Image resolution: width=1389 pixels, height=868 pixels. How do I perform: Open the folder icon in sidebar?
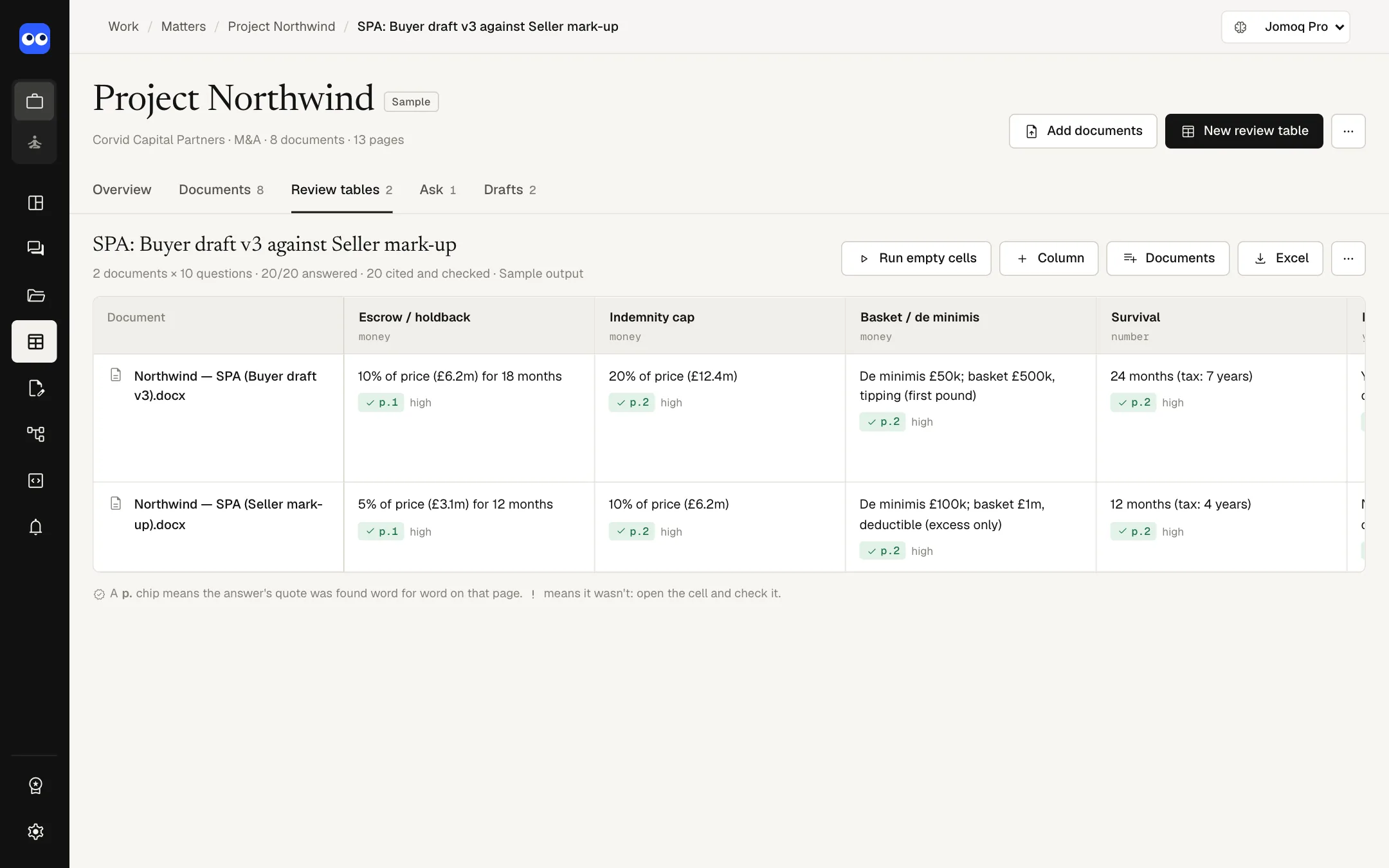click(35, 295)
